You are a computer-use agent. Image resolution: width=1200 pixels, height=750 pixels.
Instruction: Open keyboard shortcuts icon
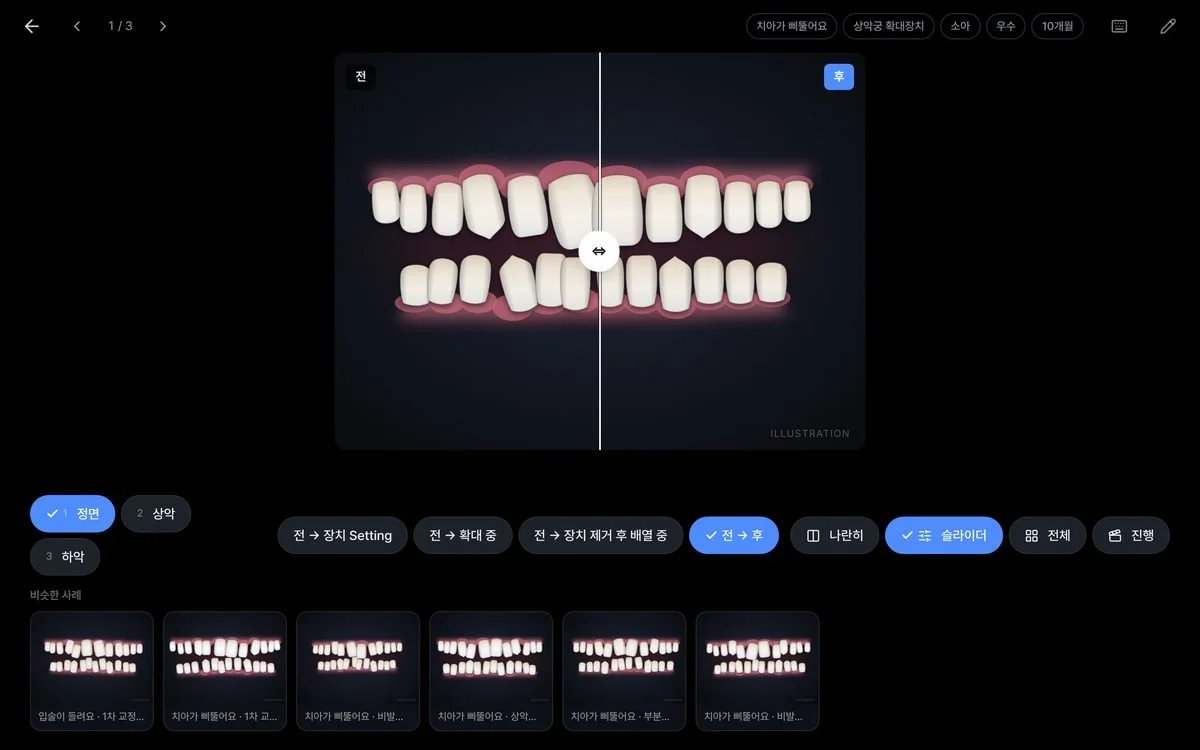(x=1119, y=26)
